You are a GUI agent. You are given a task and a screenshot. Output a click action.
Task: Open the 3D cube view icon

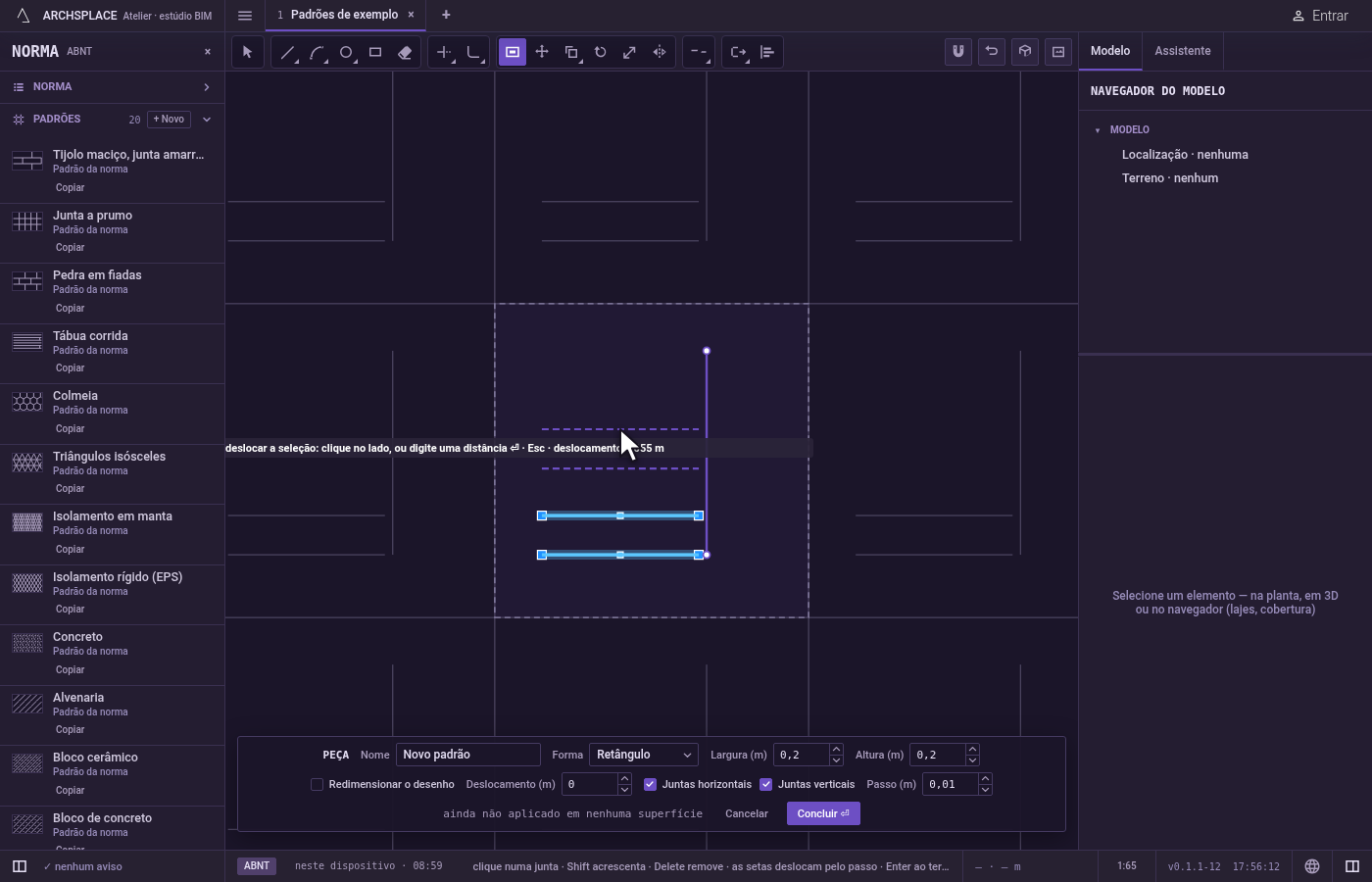point(1025,52)
